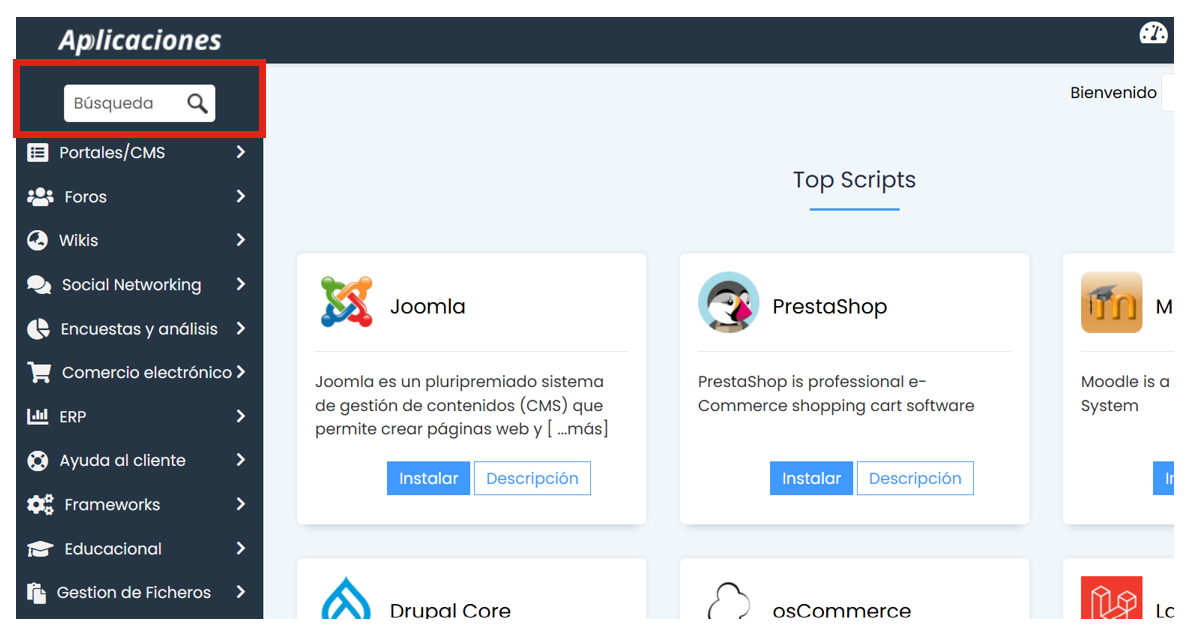Open the dashboard gauge icon in header
This screenshot has height=639, width=1189.
[x=1153, y=33]
